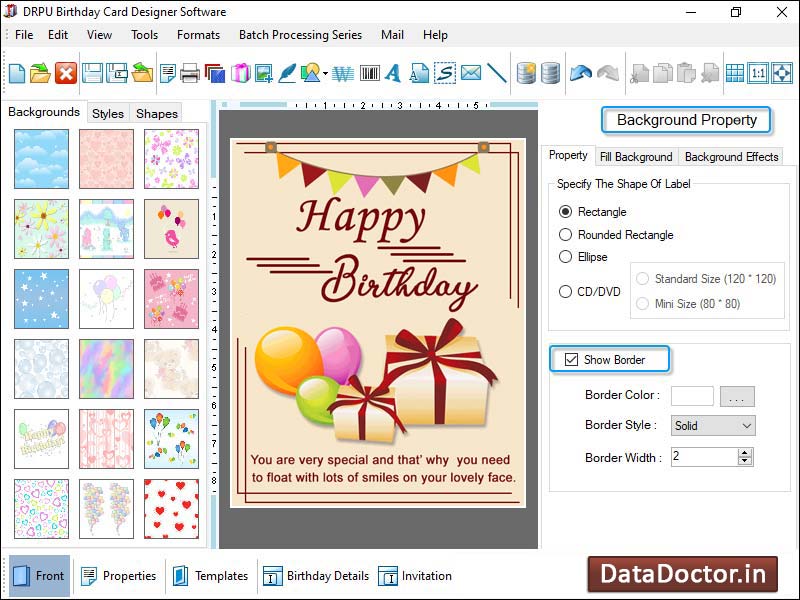
Task: Click the barcode tool icon
Action: click(x=369, y=72)
